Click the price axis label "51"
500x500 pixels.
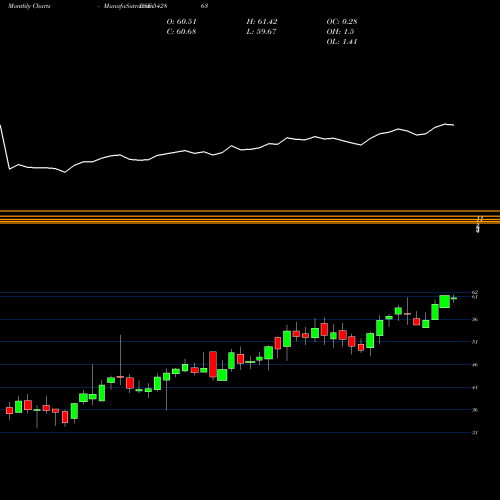[475, 342]
